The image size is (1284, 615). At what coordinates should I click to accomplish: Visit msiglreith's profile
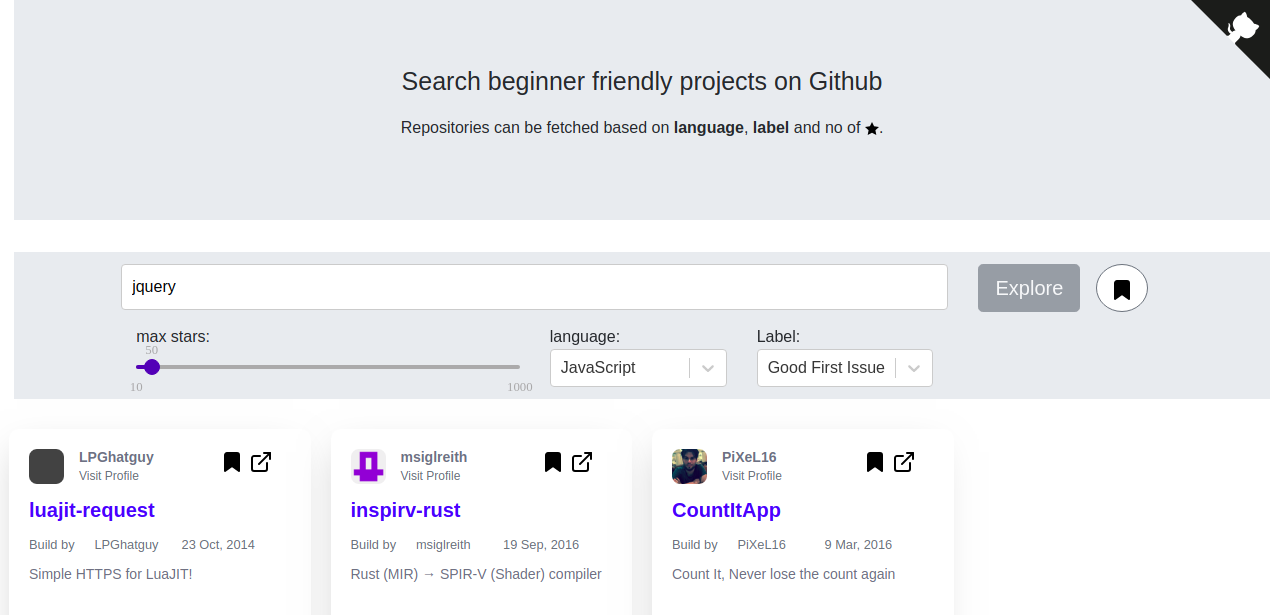pyautogui.click(x=430, y=476)
